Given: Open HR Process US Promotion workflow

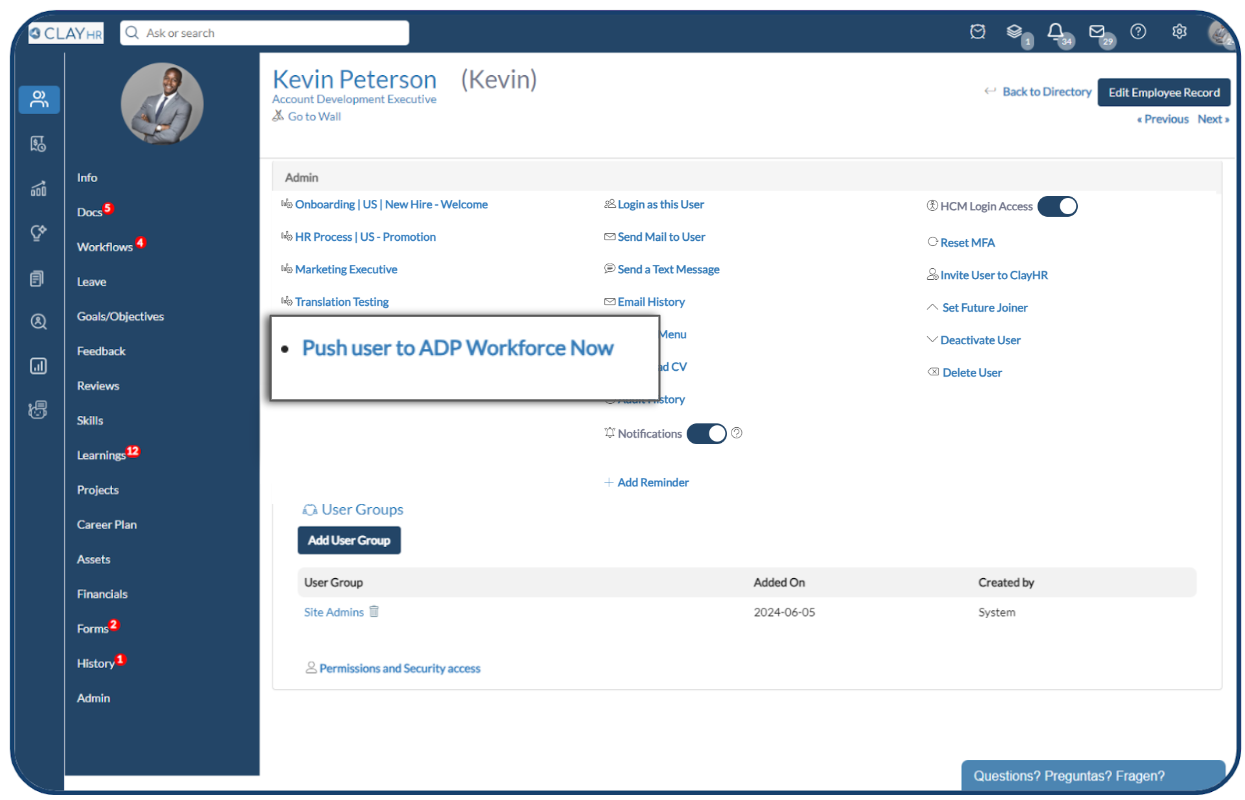Looking at the screenshot, I should pos(365,237).
